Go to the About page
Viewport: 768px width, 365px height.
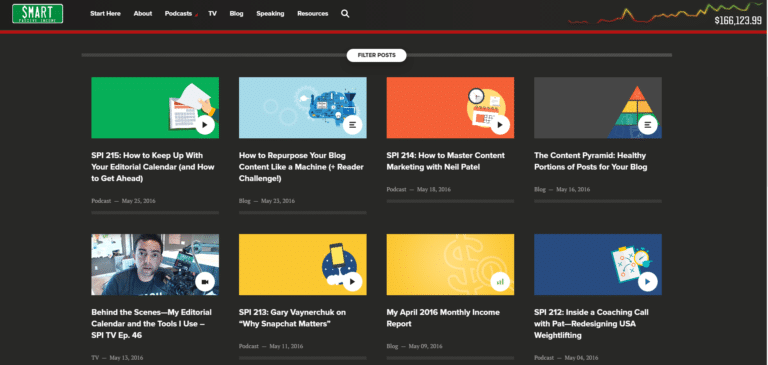click(x=143, y=14)
